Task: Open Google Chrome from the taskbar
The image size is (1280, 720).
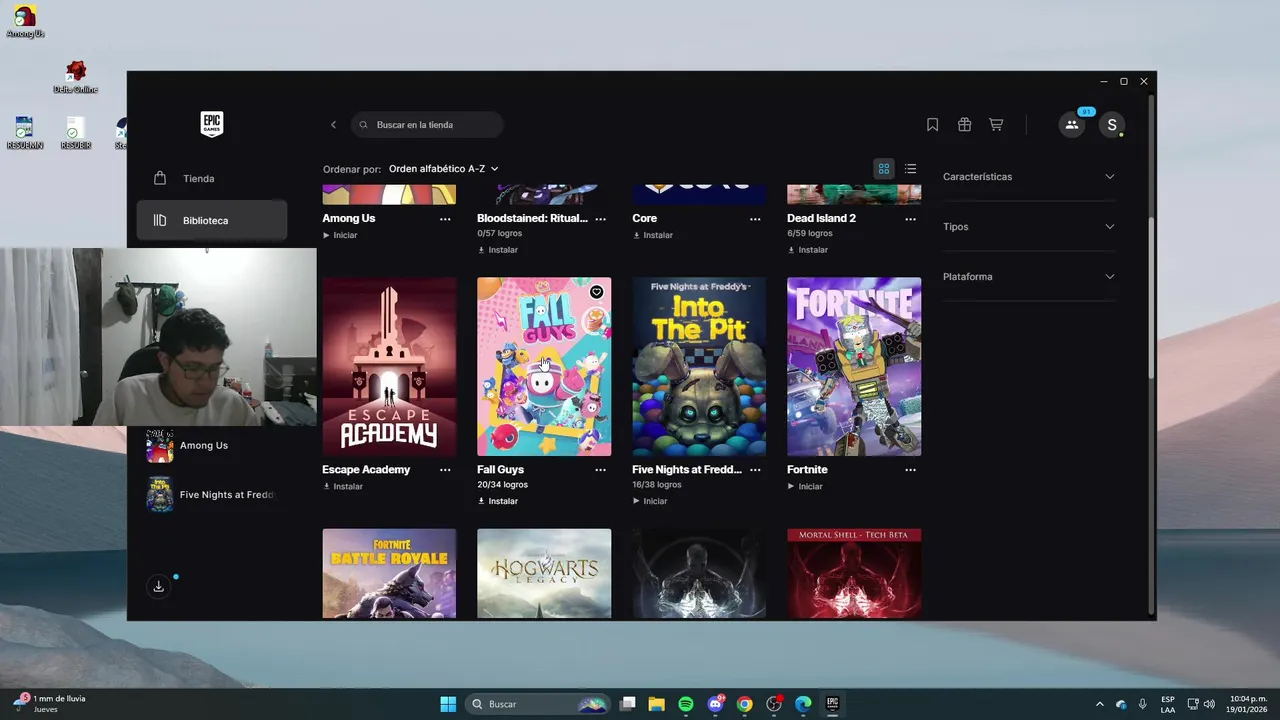Action: pos(744,704)
